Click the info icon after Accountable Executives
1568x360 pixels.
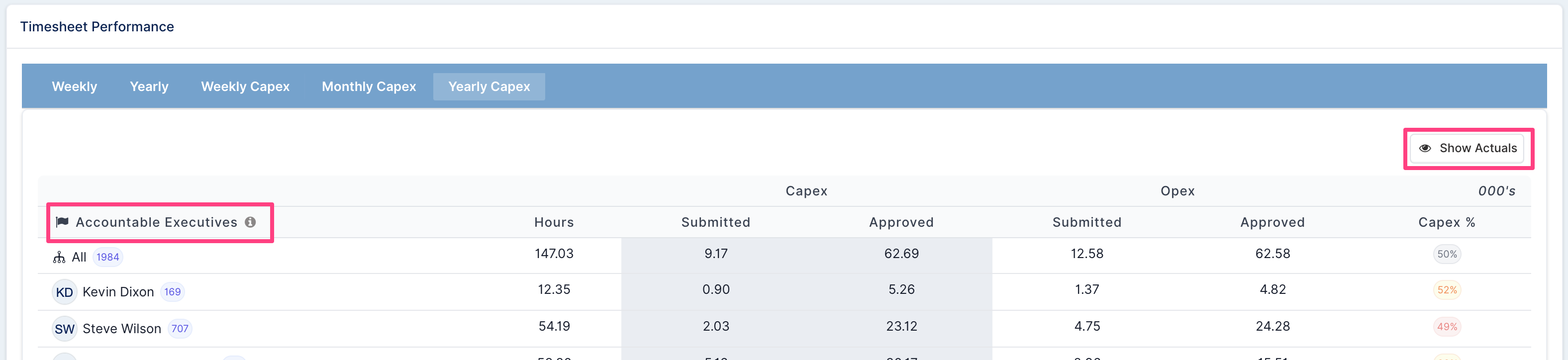point(250,222)
